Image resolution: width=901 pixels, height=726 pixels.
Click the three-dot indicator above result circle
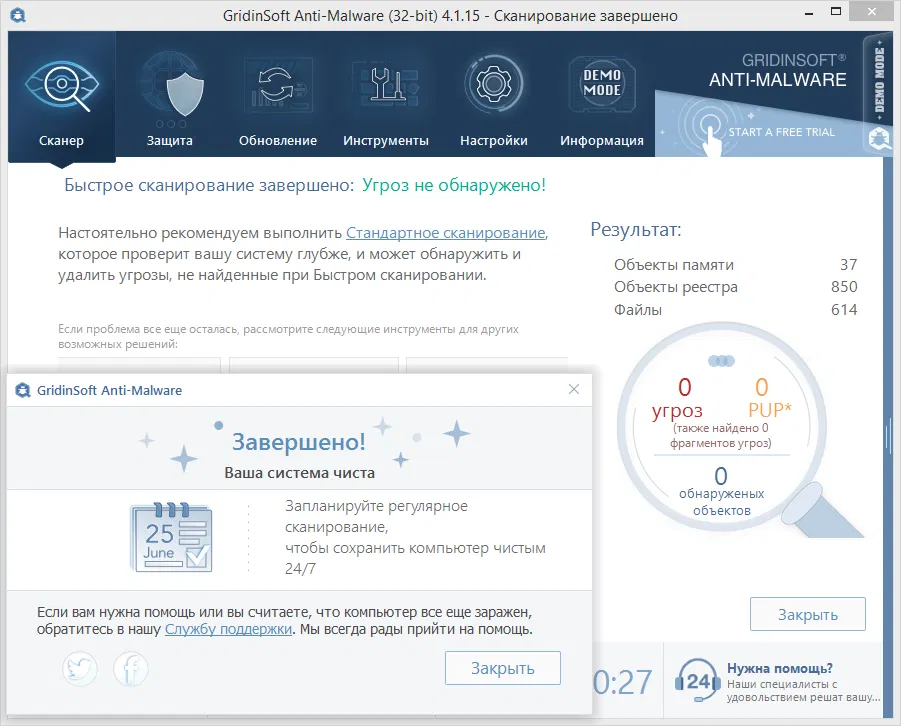pos(721,360)
